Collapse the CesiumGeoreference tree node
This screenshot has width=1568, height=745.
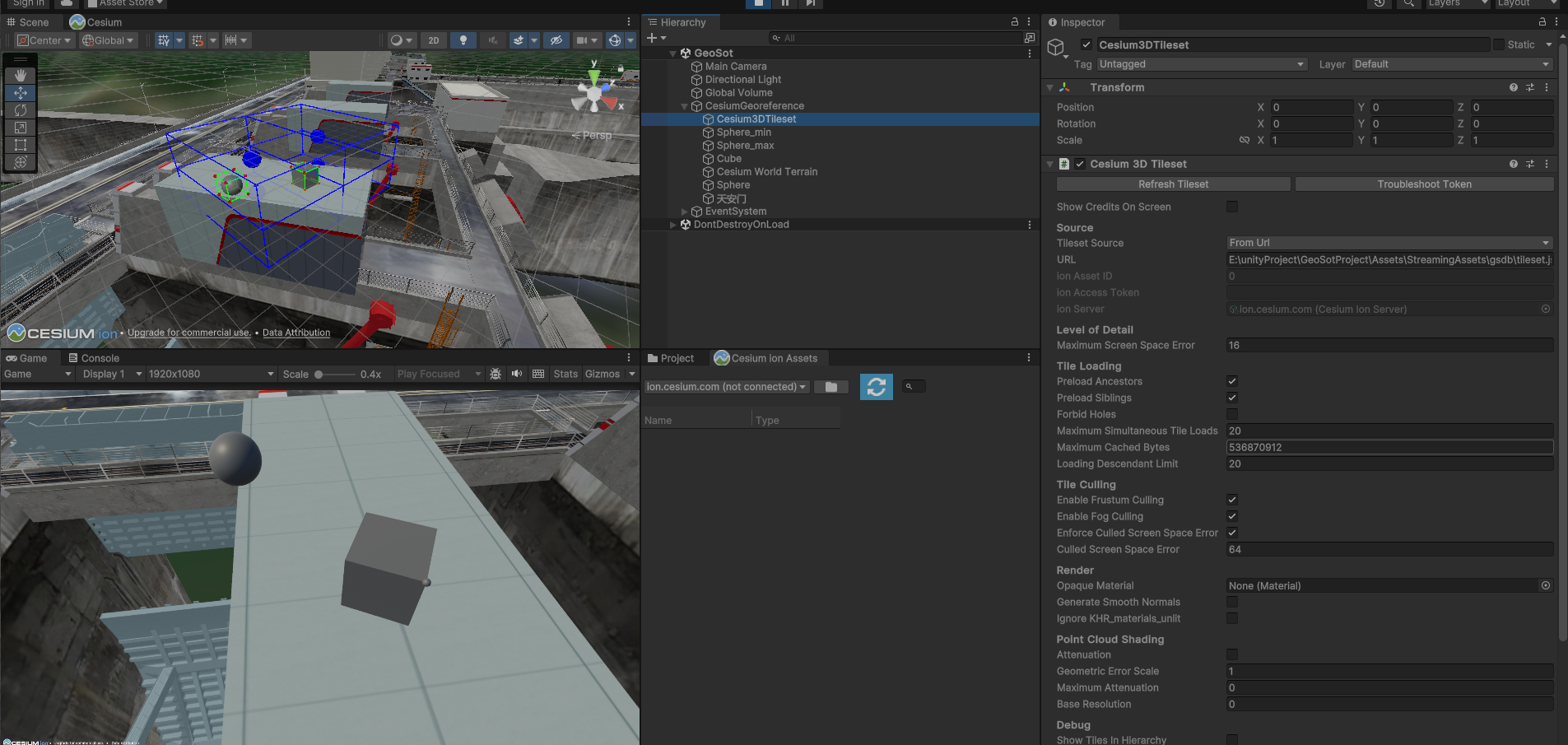click(684, 106)
